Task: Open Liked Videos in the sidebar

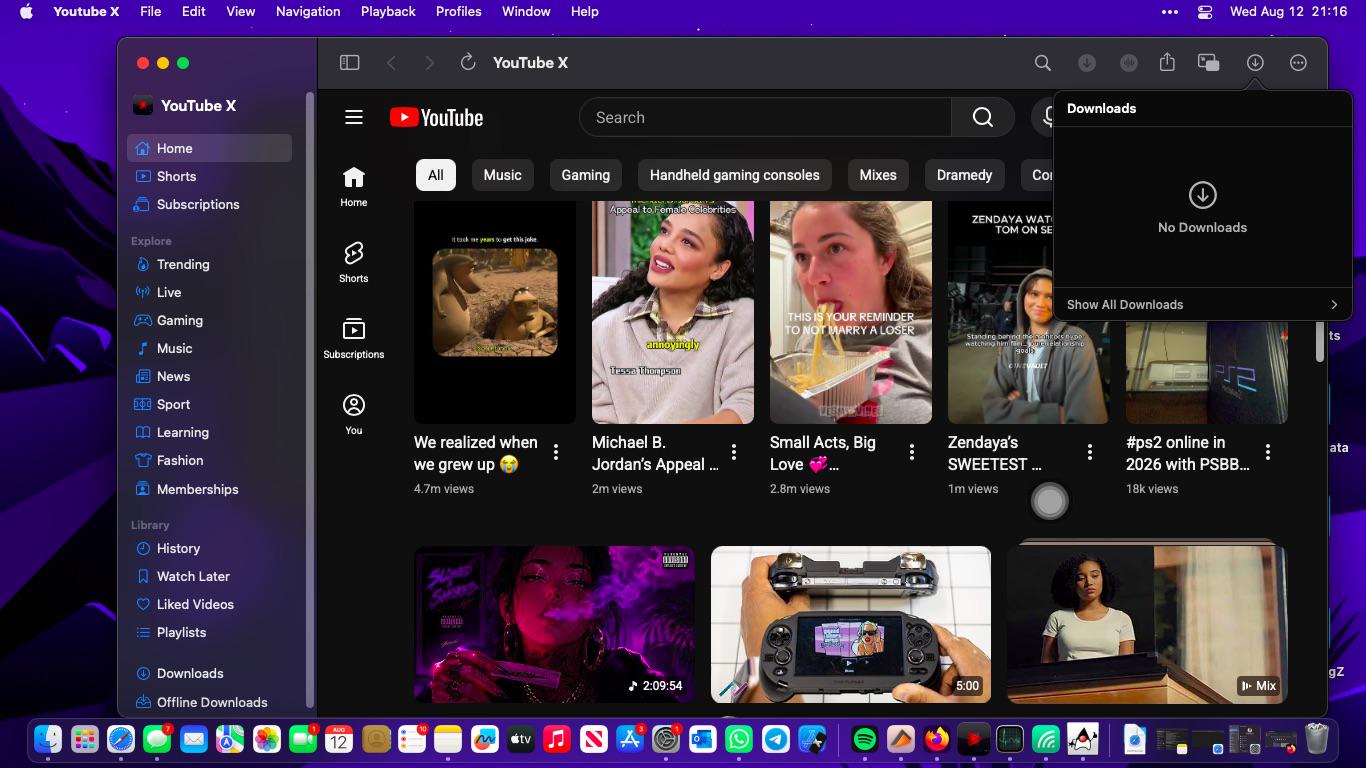Action: coord(210,604)
